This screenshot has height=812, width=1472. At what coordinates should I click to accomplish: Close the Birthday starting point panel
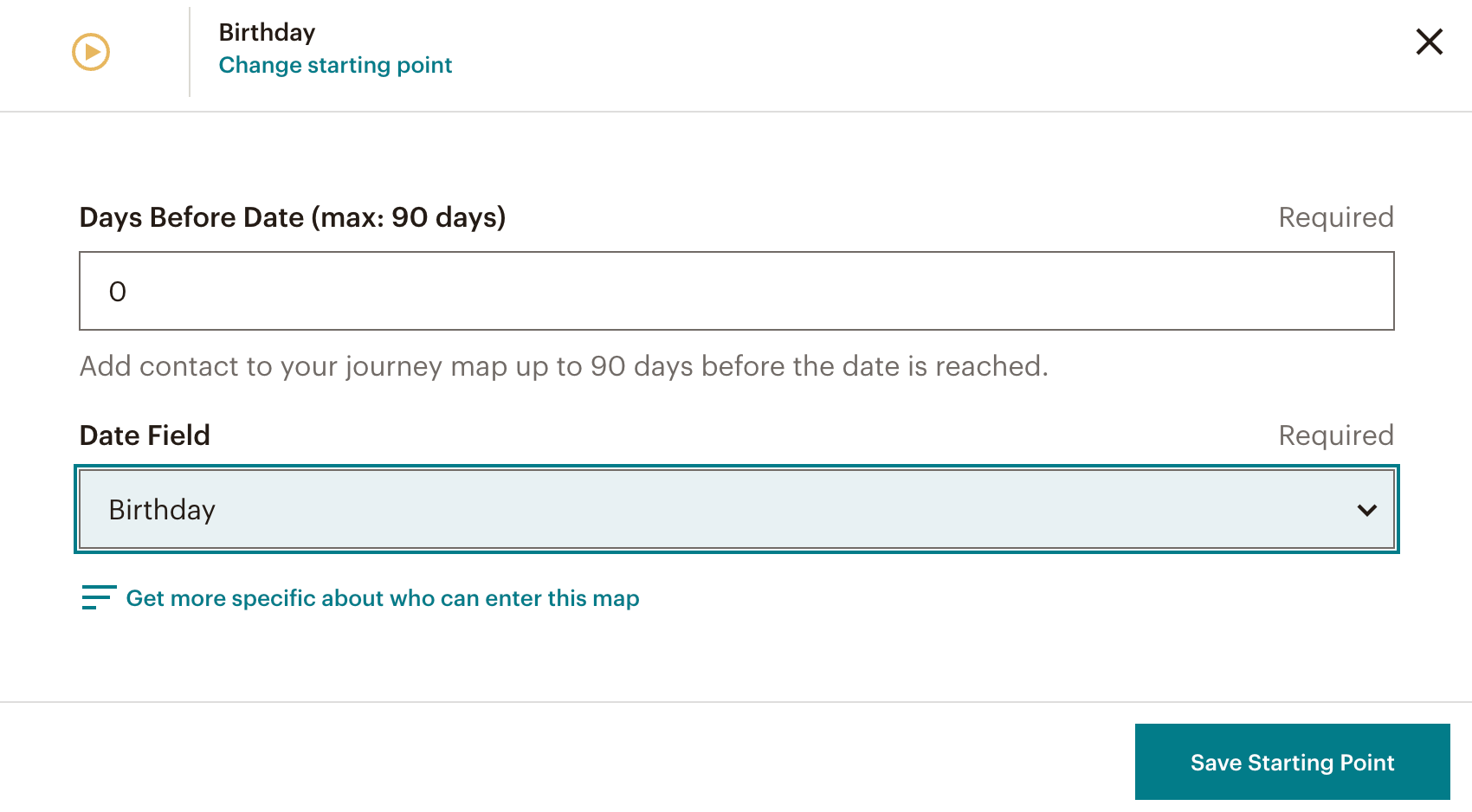tap(1429, 42)
